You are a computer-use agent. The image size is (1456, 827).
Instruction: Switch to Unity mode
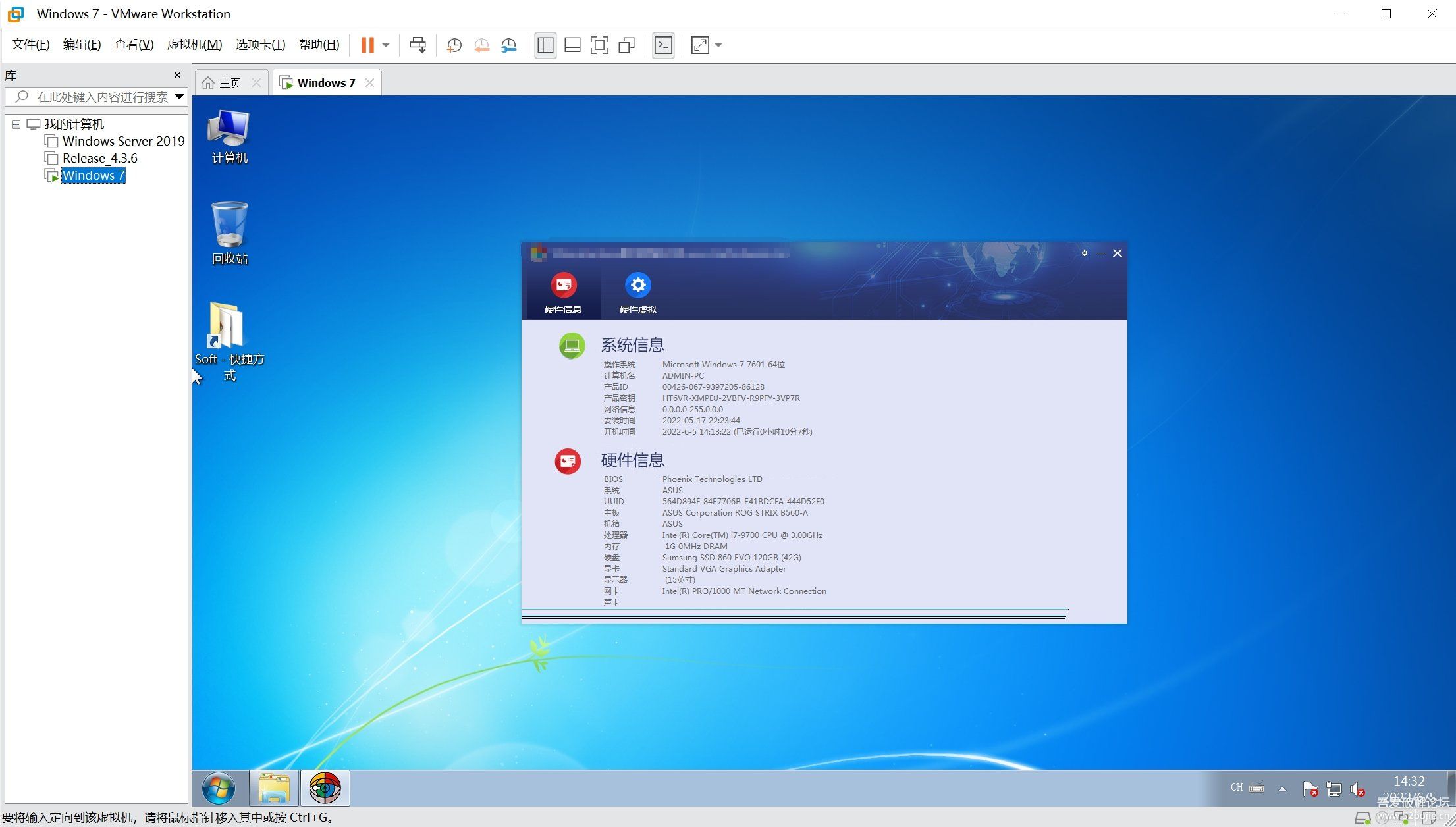tap(626, 45)
